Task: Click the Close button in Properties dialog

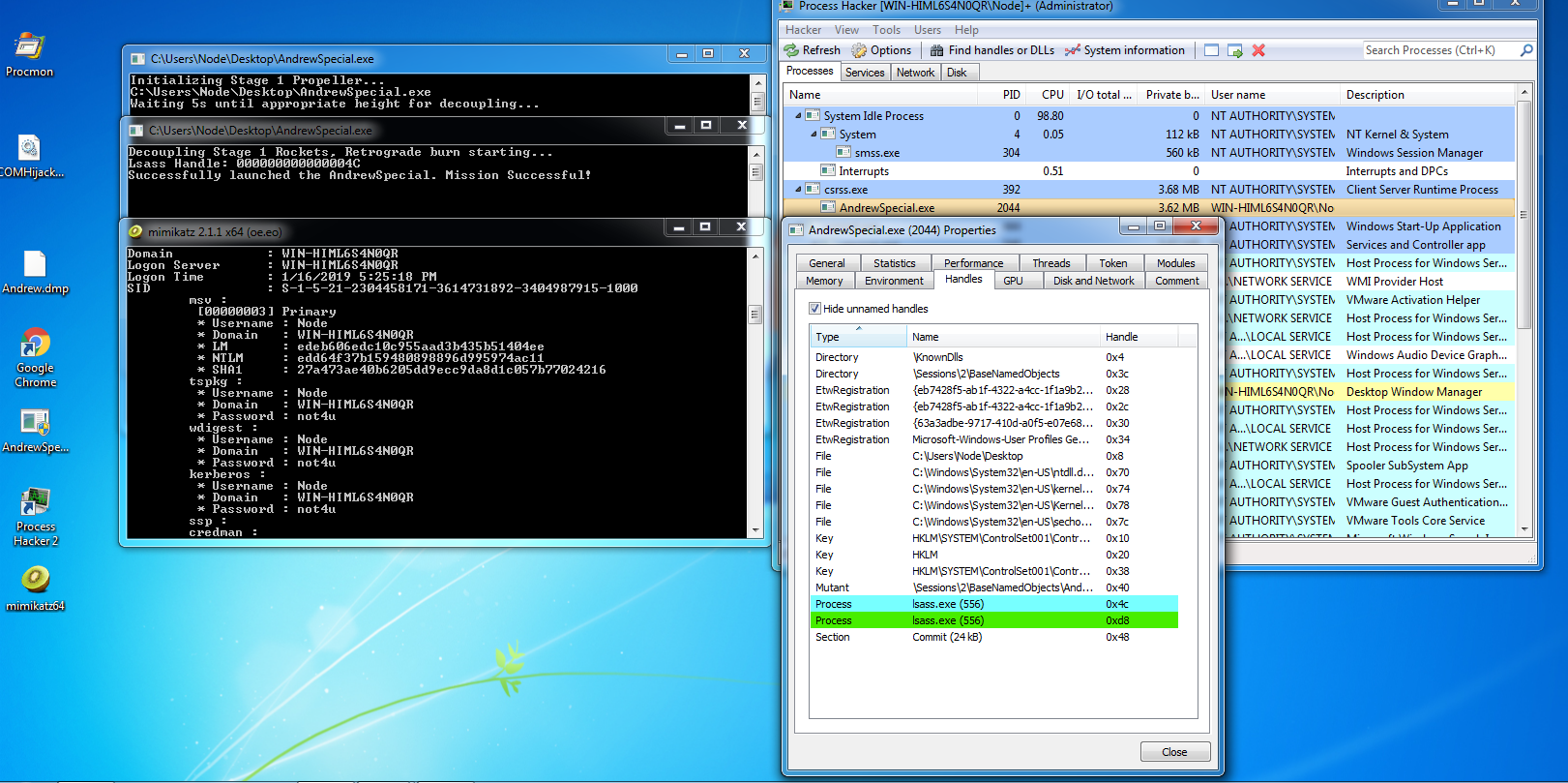Action: 1174,752
